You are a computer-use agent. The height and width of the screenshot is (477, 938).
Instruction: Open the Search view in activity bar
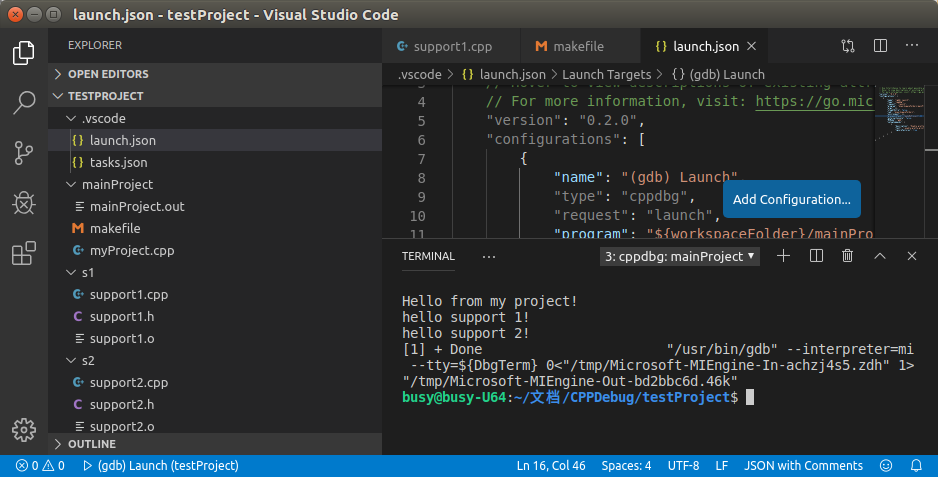pyautogui.click(x=23, y=102)
